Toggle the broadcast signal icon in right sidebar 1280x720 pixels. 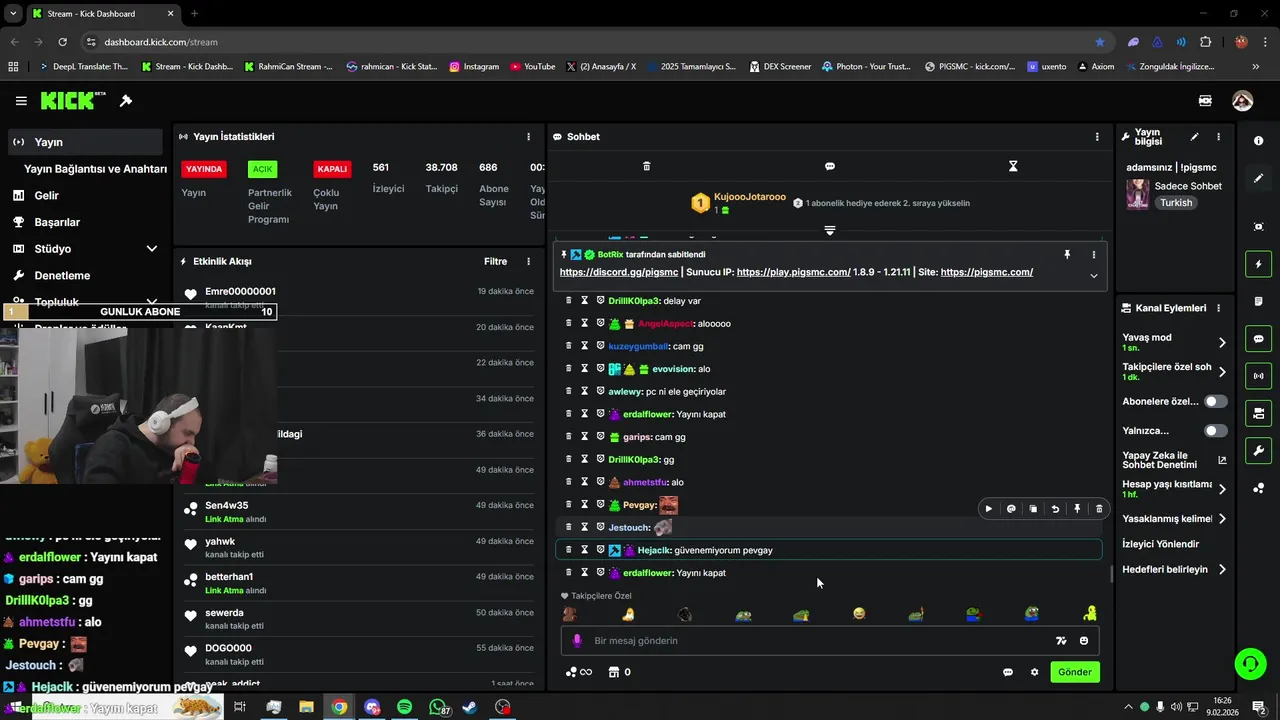point(1258,376)
